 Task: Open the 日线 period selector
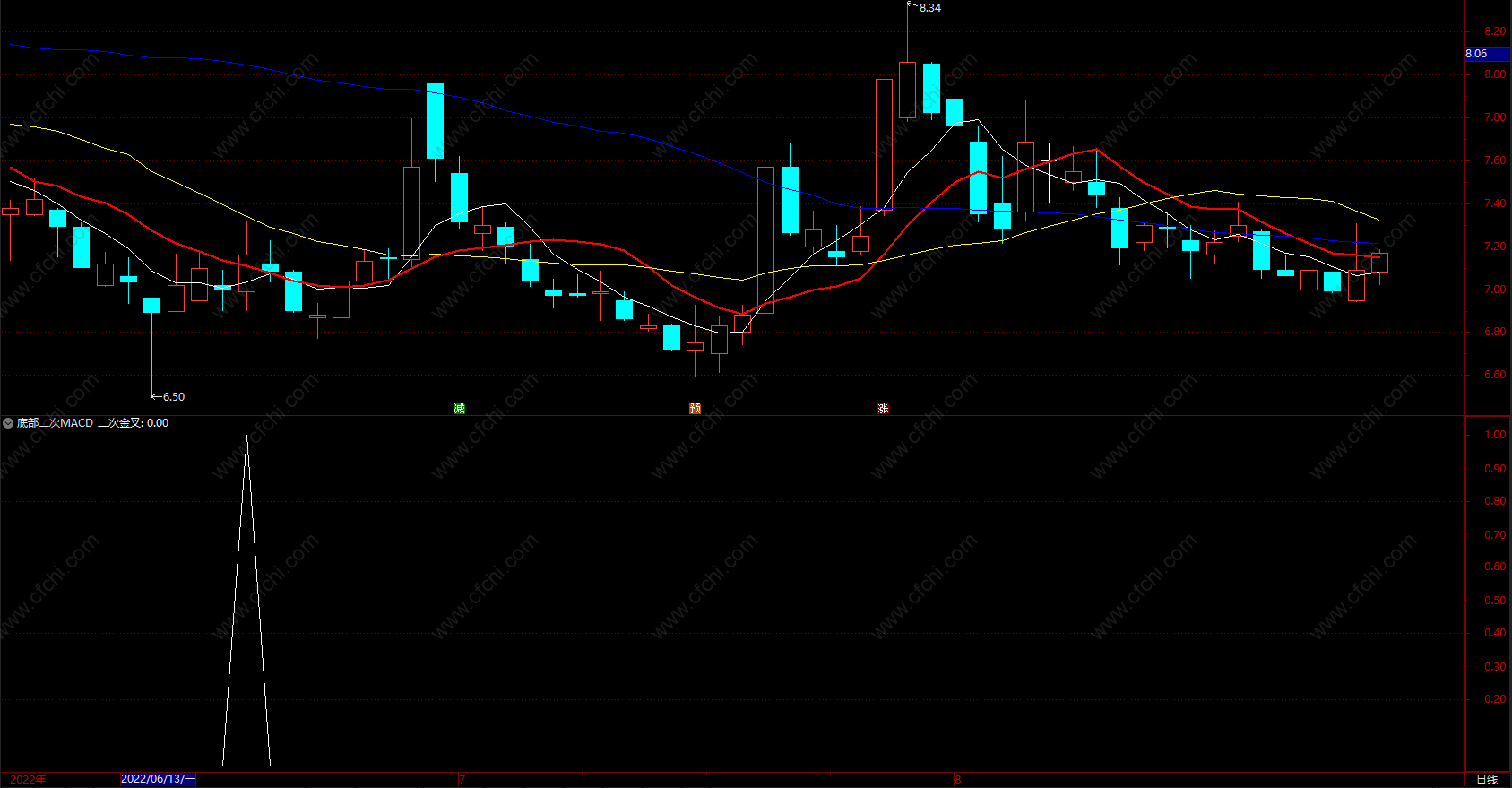pyautogui.click(x=1487, y=780)
